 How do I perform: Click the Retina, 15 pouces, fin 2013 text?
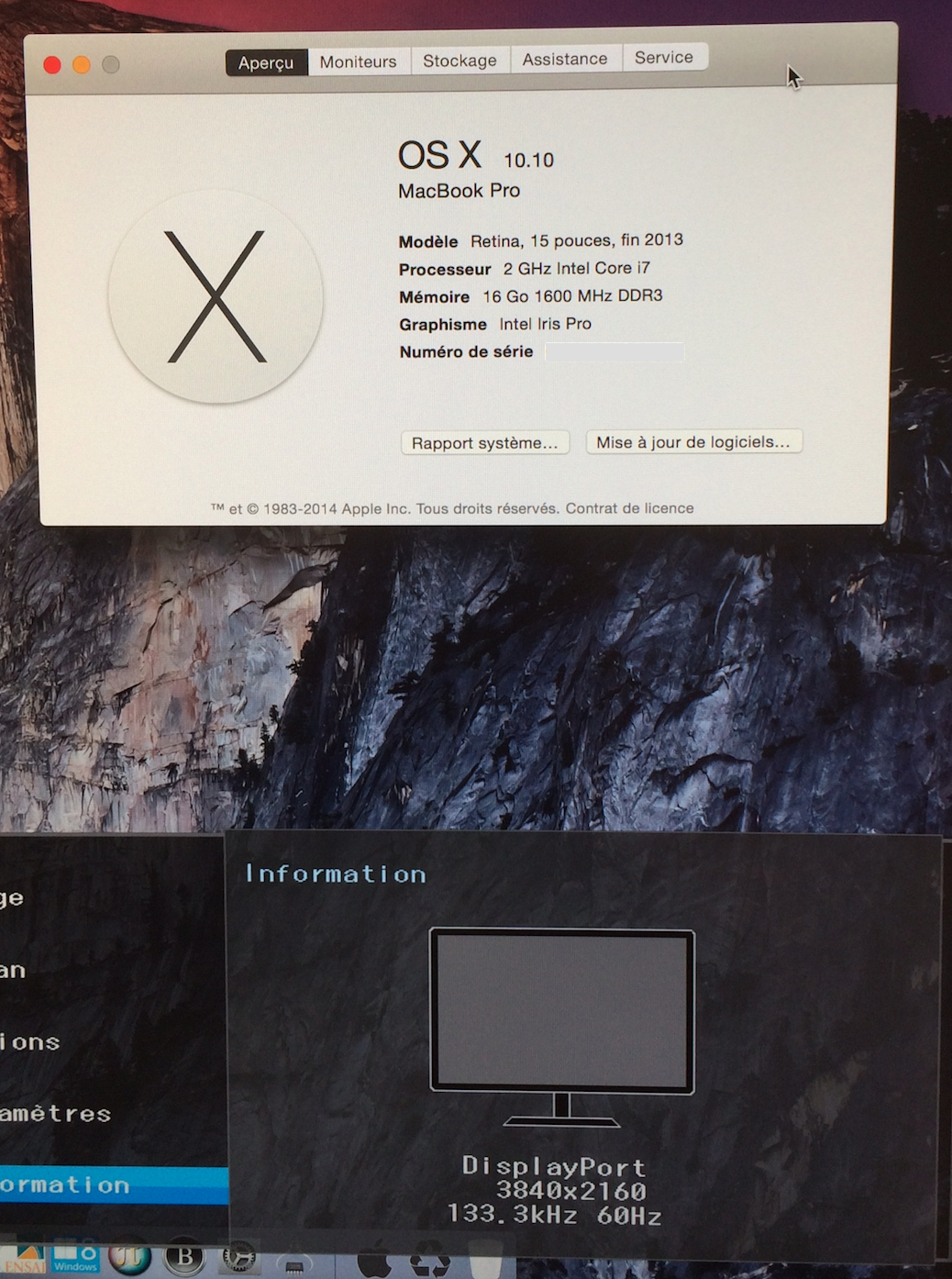pos(577,240)
